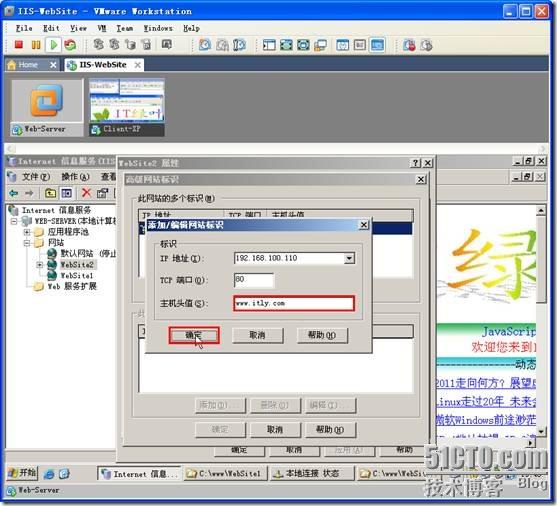Click the web page scrollbar down arrow
Image resolution: width=557 pixels, height=506 pixels.
(x=541, y=431)
